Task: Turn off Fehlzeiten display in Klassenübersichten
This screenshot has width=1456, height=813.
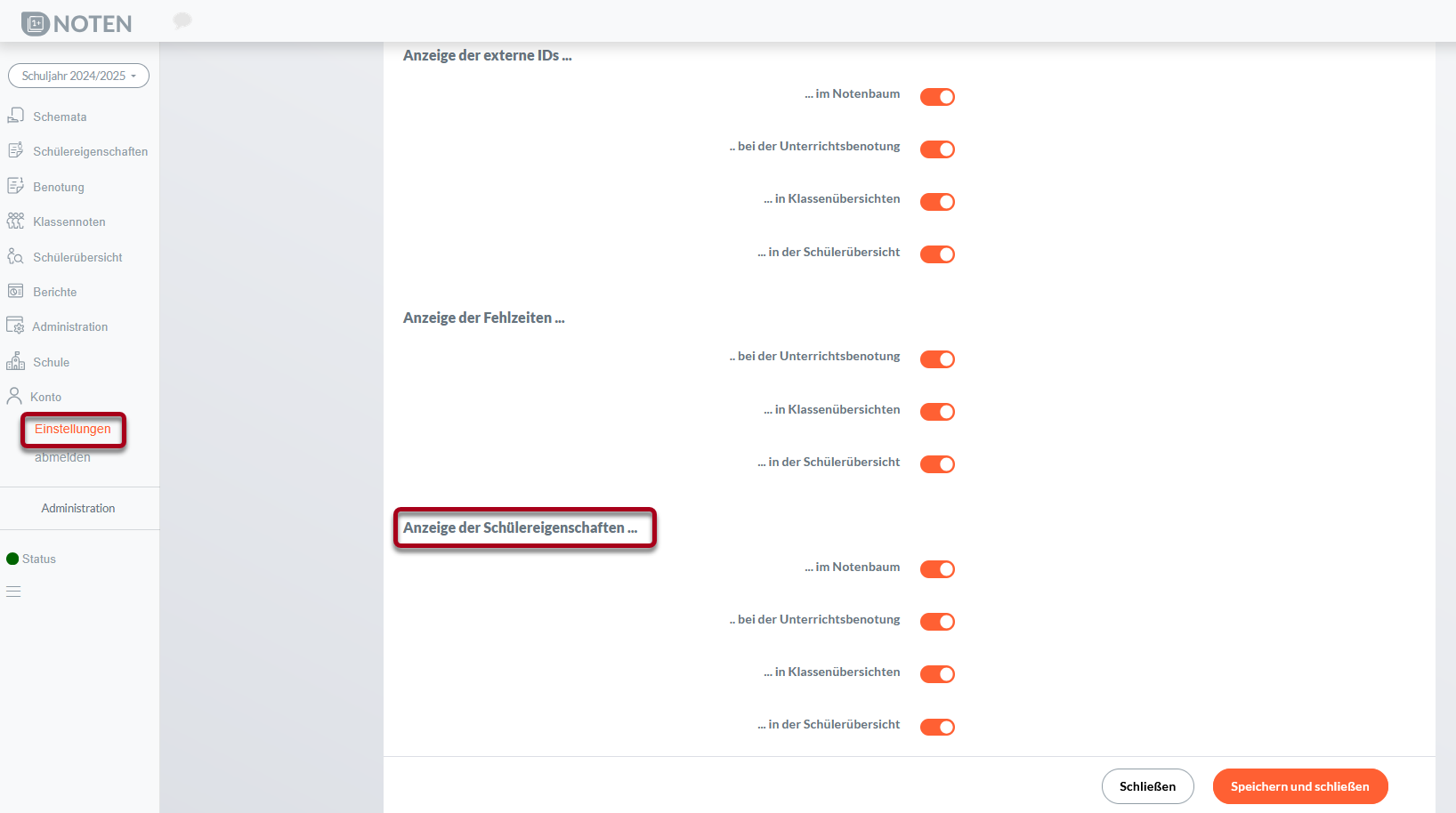Action: tap(937, 411)
